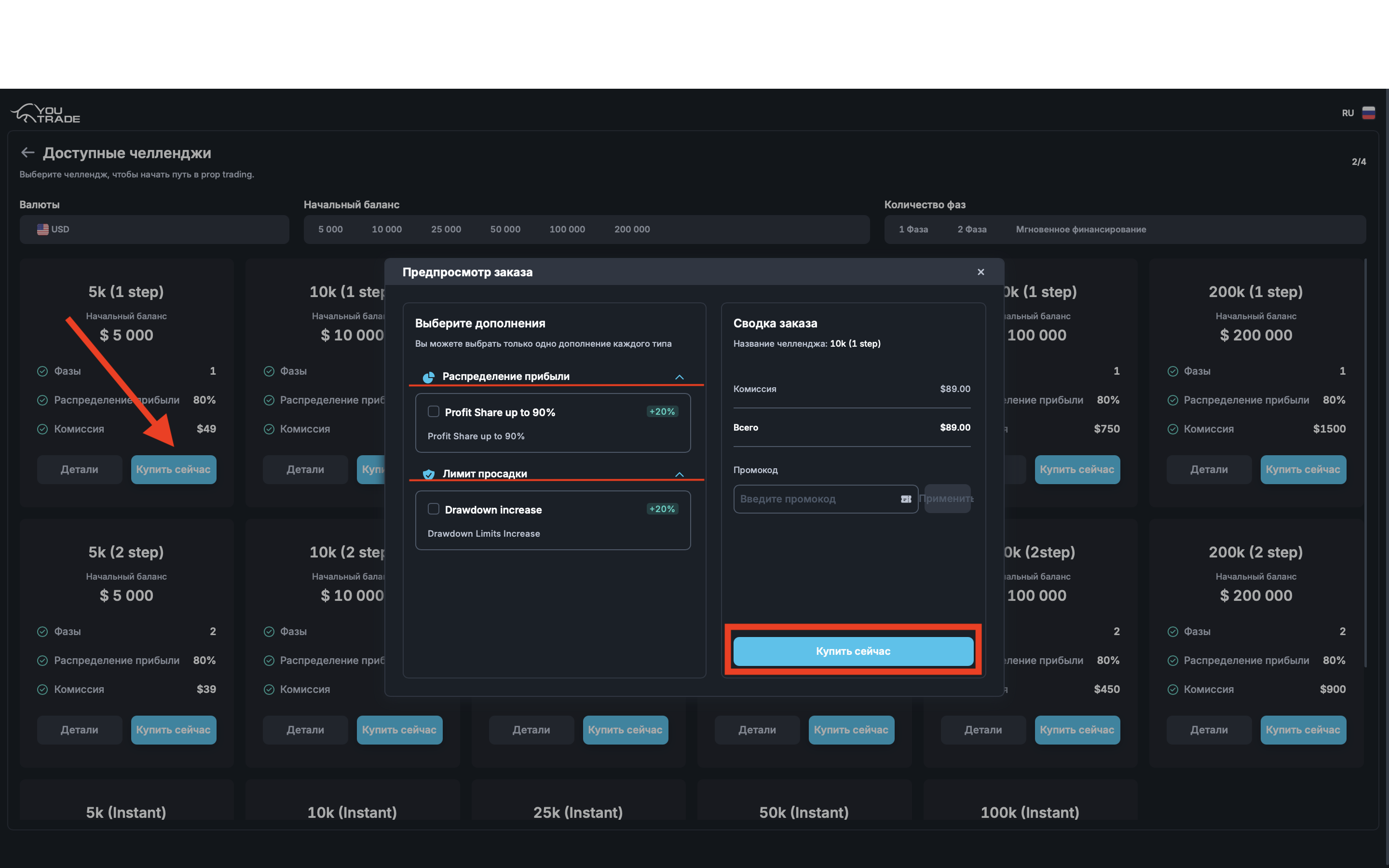Click the US flag inside the USD selector
Screen dimensions: 1389x868
42,229
